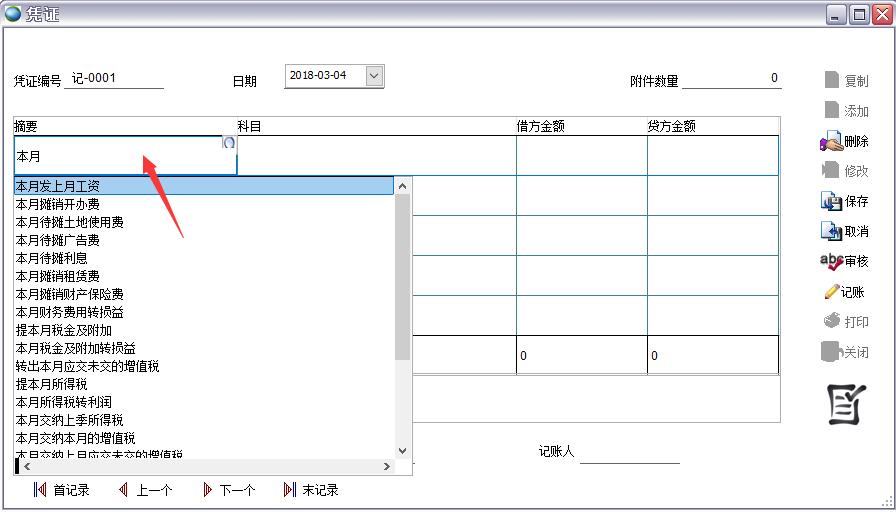The height and width of the screenshot is (512, 896).
Task: Choose 提本月所得税 suggestion
Action: pos(51,384)
